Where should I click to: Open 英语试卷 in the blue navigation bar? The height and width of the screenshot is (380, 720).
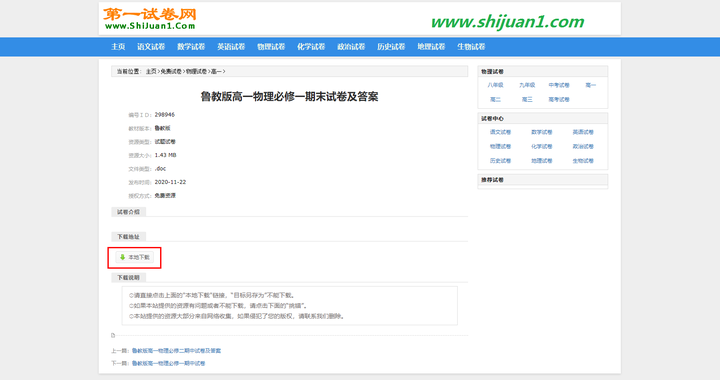(231, 47)
